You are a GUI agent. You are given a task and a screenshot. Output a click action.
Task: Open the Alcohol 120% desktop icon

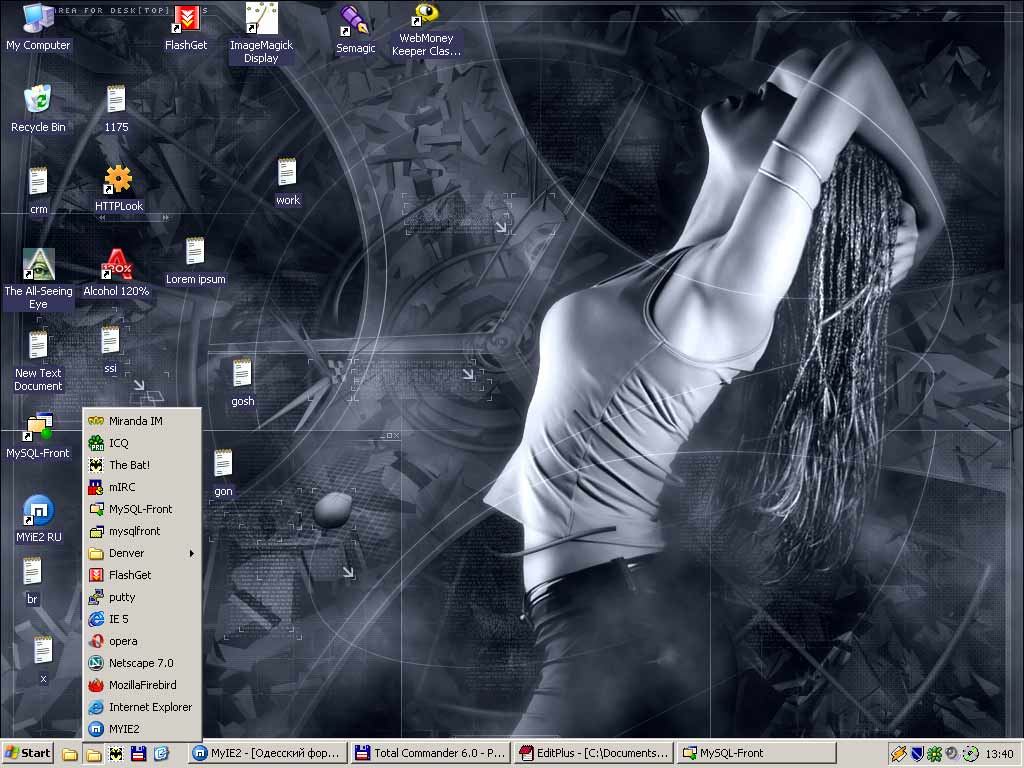pyautogui.click(x=116, y=266)
